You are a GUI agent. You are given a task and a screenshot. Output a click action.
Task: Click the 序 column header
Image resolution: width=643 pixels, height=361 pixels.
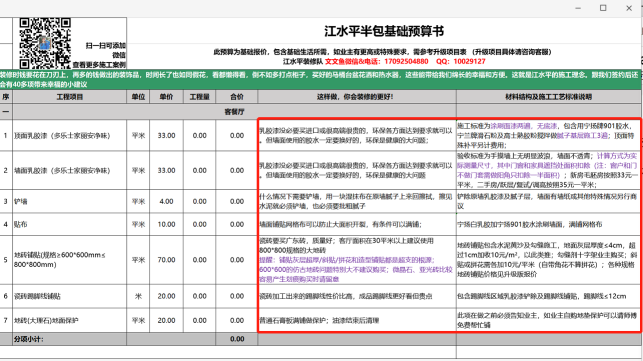[x=6, y=97]
